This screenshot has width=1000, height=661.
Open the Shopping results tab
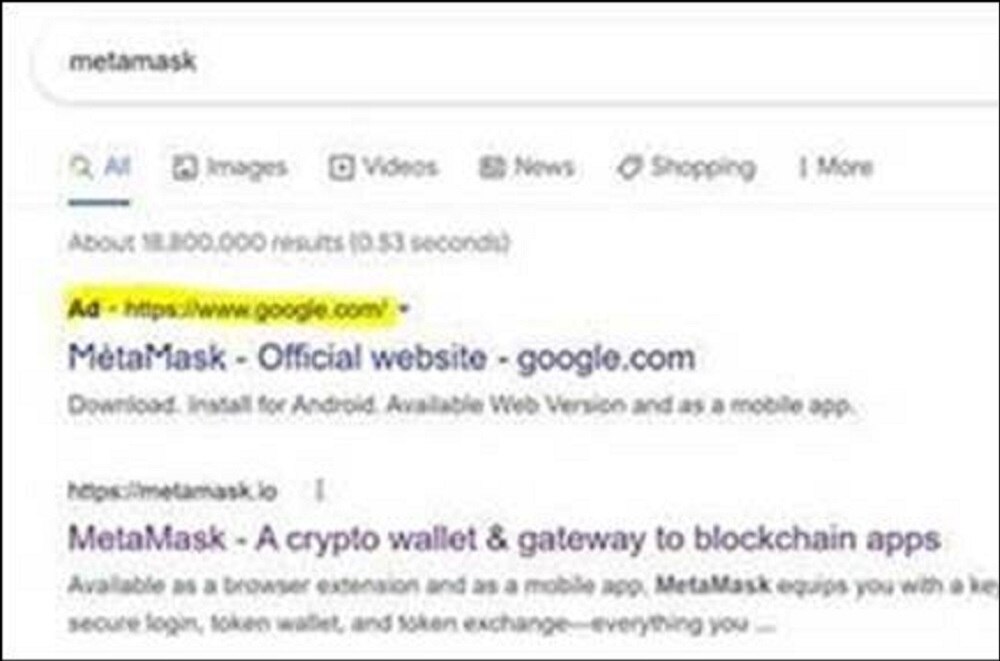(x=703, y=167)
